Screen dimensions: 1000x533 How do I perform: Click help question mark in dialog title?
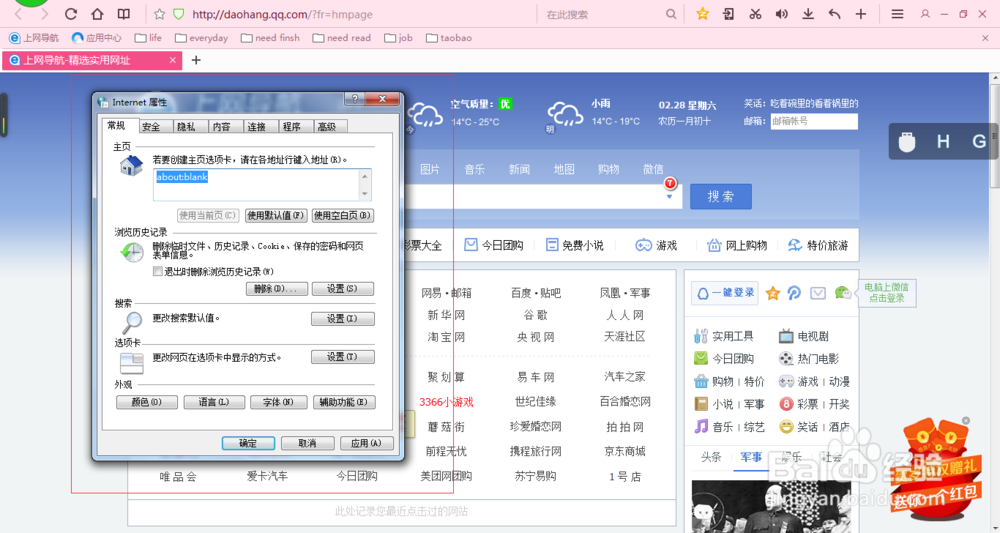click(355, 99)
